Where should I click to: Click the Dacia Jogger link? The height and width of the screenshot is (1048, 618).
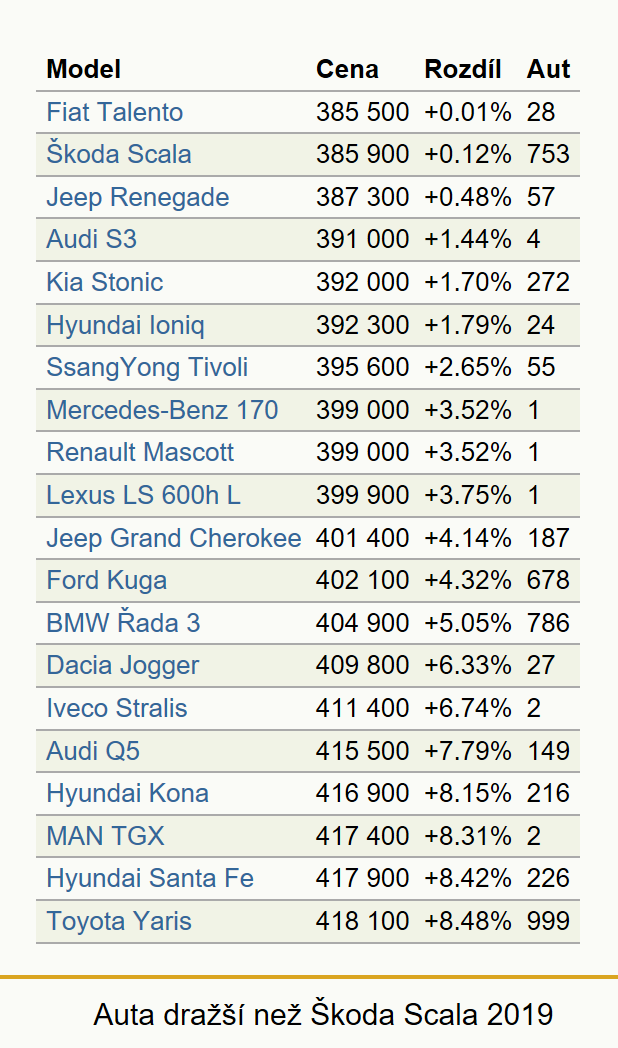(x=123, y=666)
